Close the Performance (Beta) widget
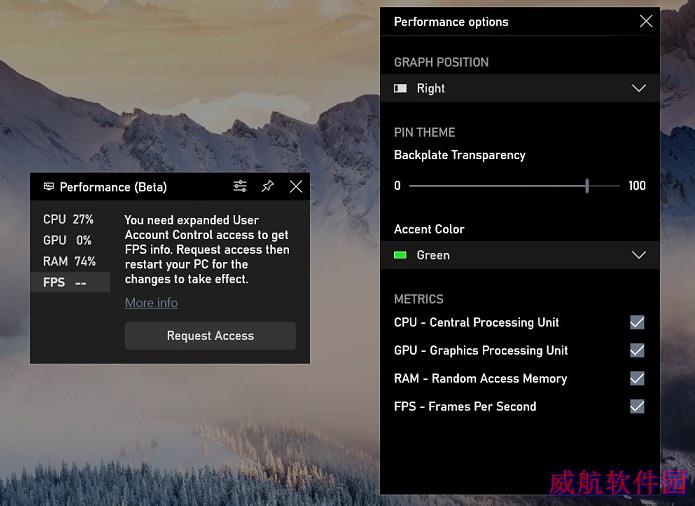The width and height of the screenshot is (695, 506). coord(296,186)
